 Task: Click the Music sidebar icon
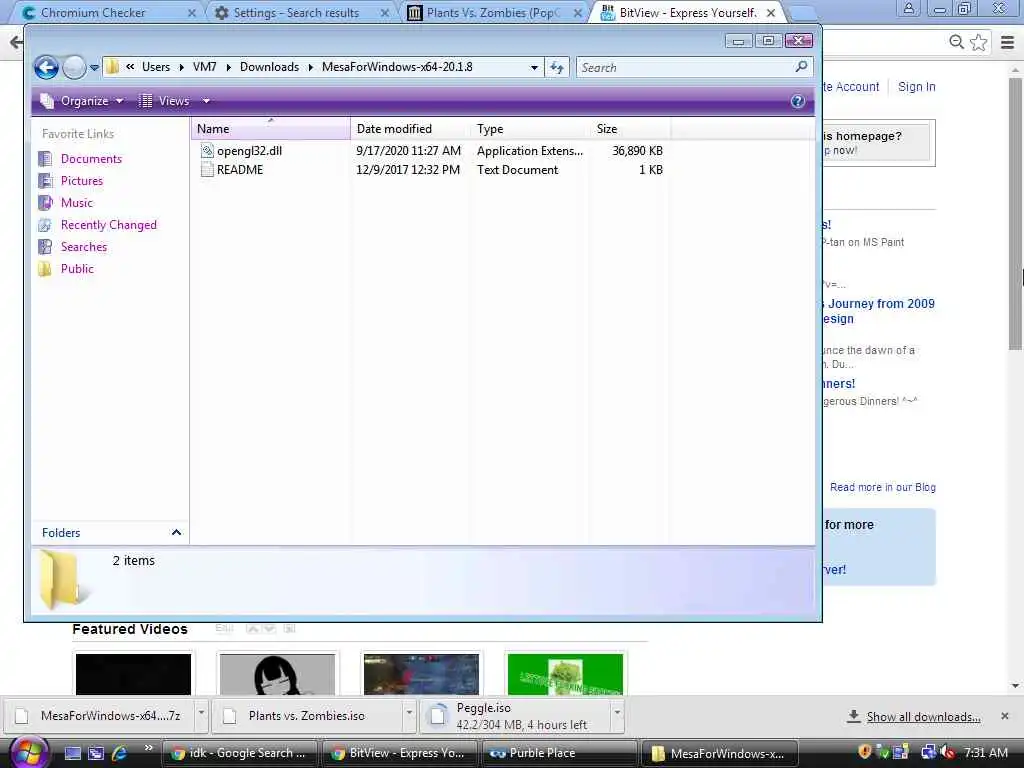(x=45, y=203)
